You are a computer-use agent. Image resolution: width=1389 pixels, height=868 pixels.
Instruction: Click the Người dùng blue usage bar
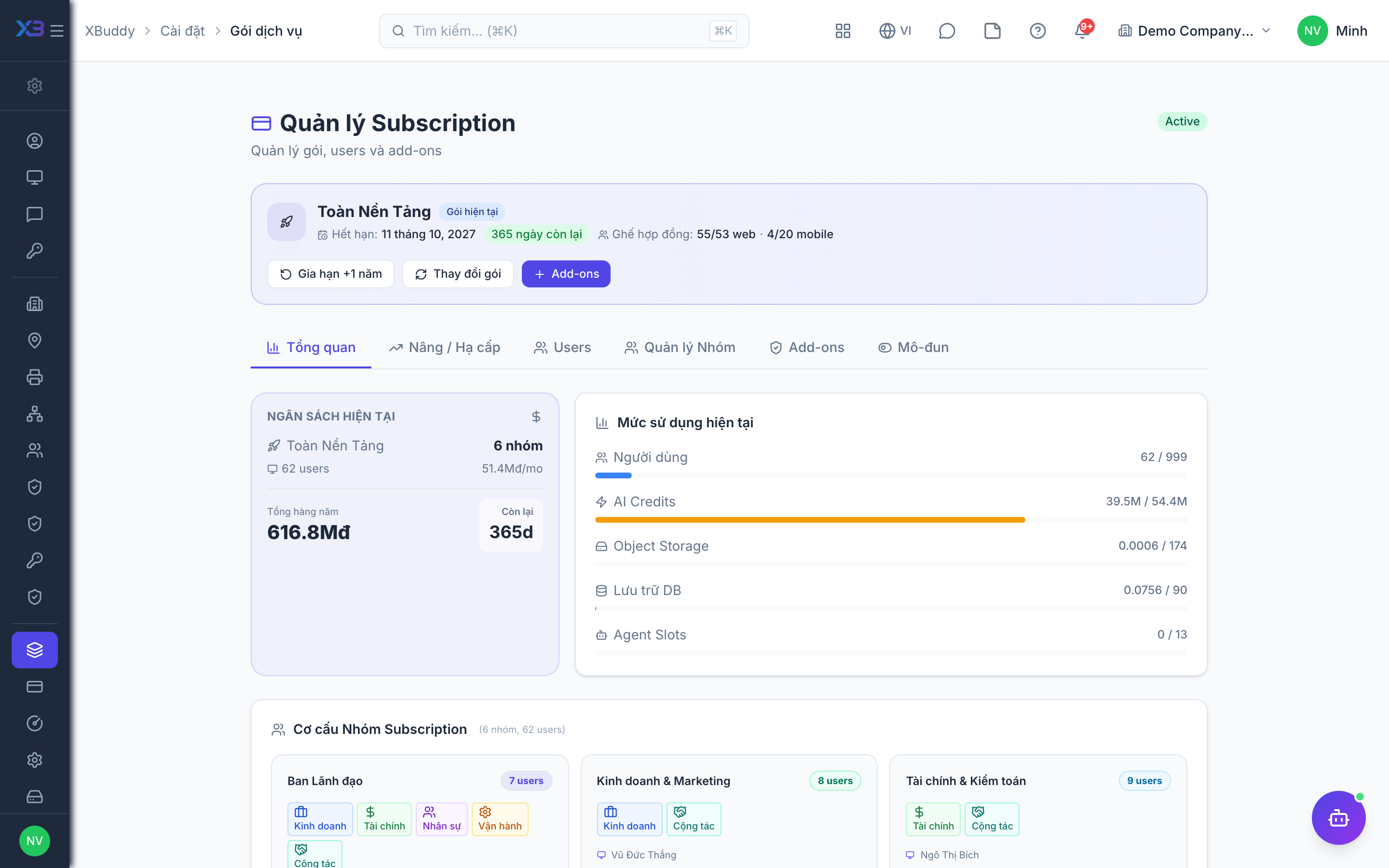(x=613, y=475)
